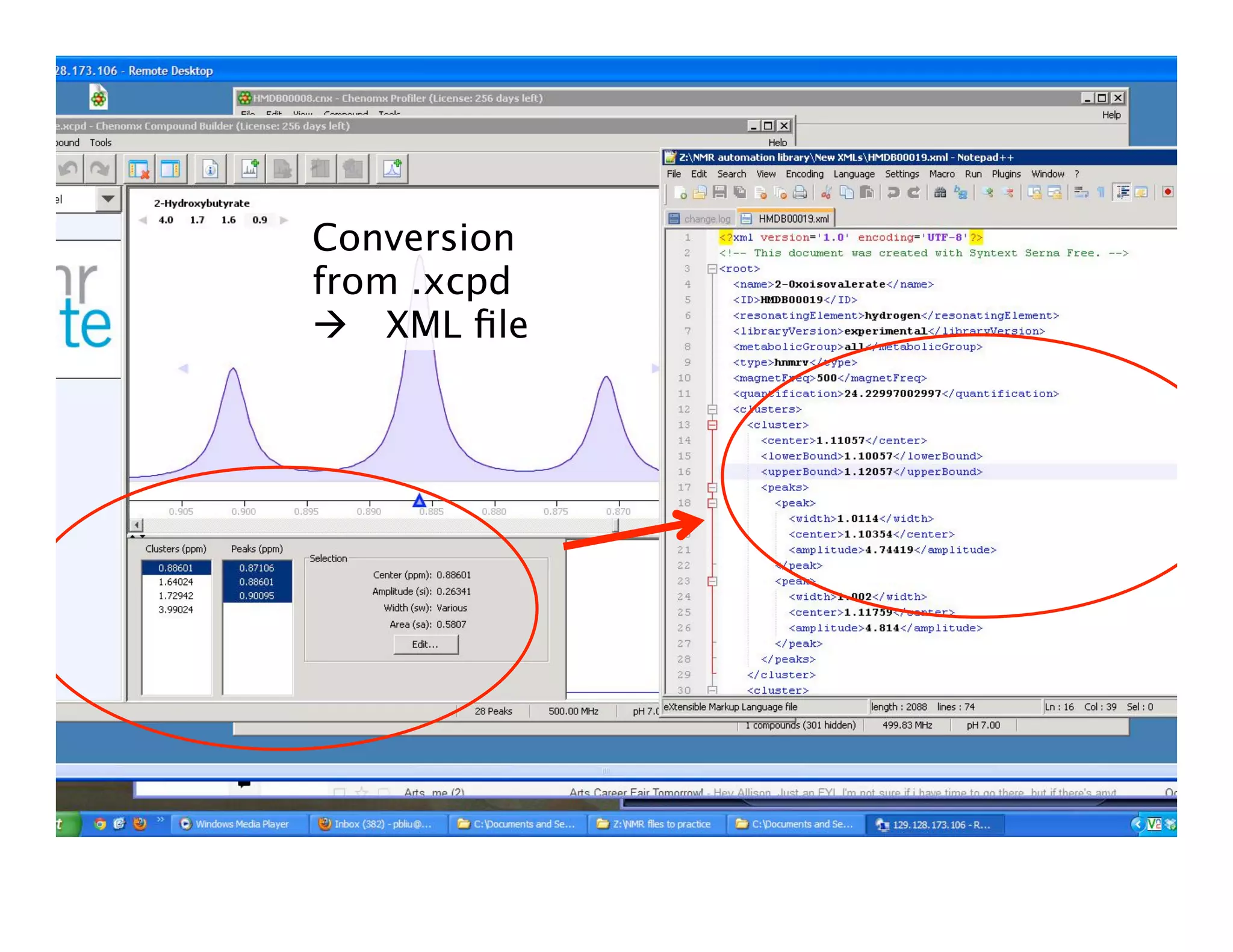Click the Record Macro red dot icon
This screenshot has height=952, width=1233.
tap(1168, 193)
